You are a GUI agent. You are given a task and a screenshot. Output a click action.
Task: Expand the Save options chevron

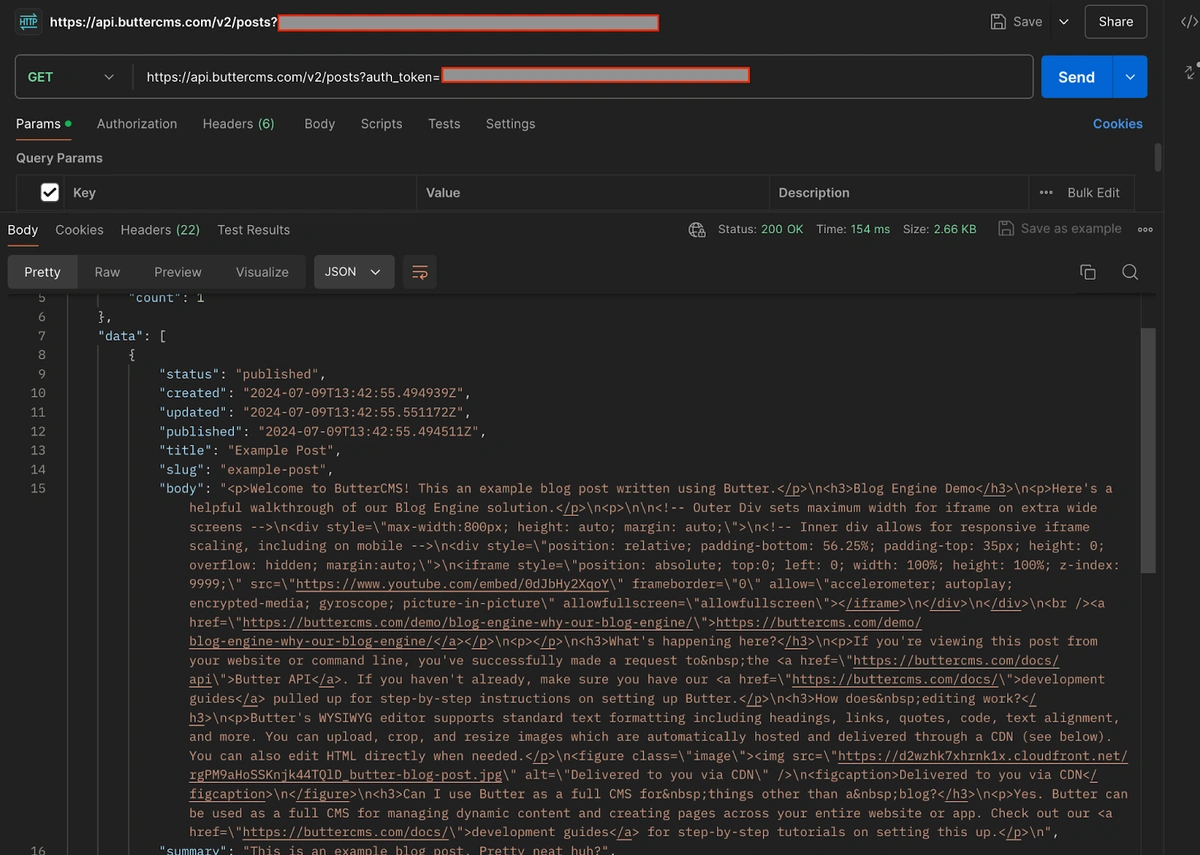(x=1063, y=21)
